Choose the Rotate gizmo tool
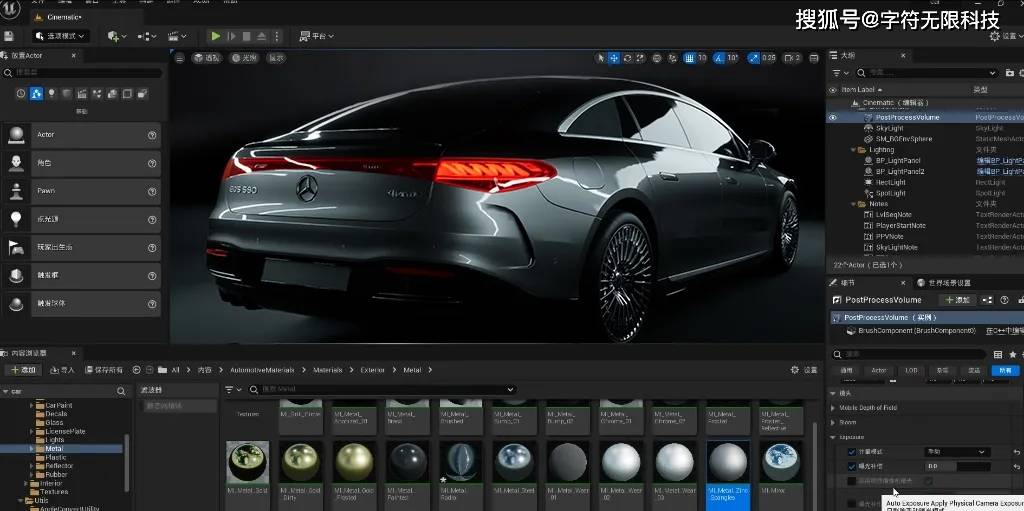This screenshot has height=511, width=1024. [628, 58]
